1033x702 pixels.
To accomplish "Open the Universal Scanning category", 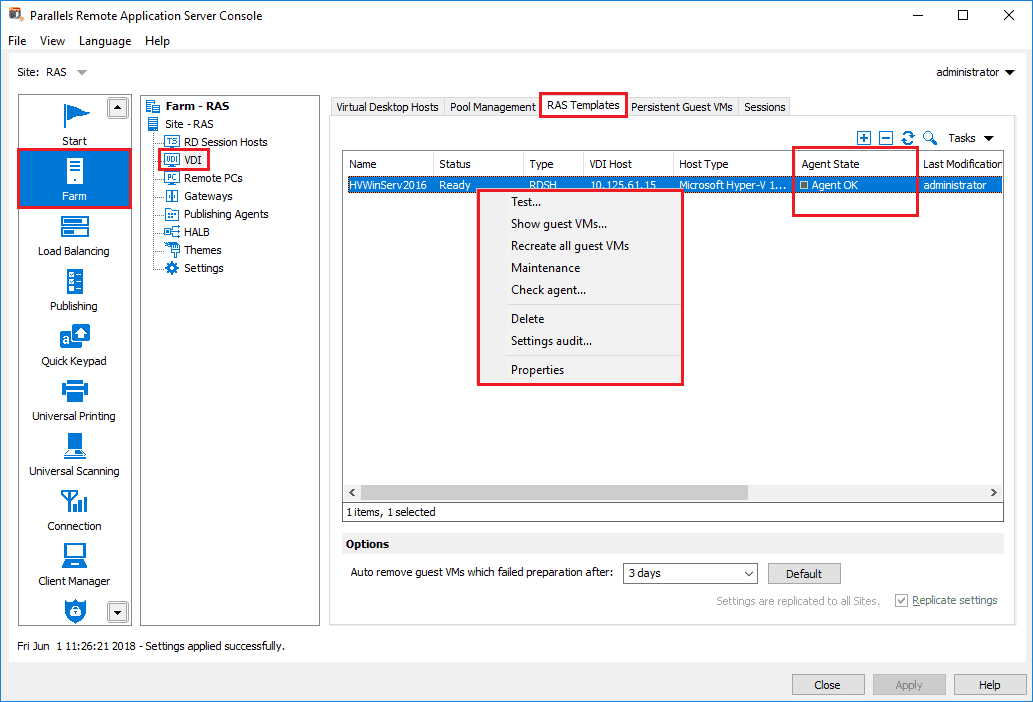I will 74,455.
